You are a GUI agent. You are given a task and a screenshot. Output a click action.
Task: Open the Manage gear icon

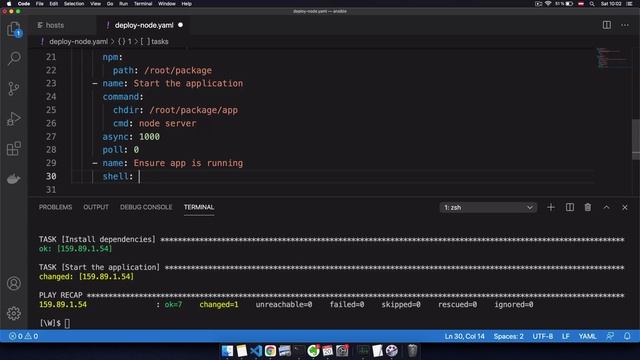pyautogui.click(x=13, y=313)
